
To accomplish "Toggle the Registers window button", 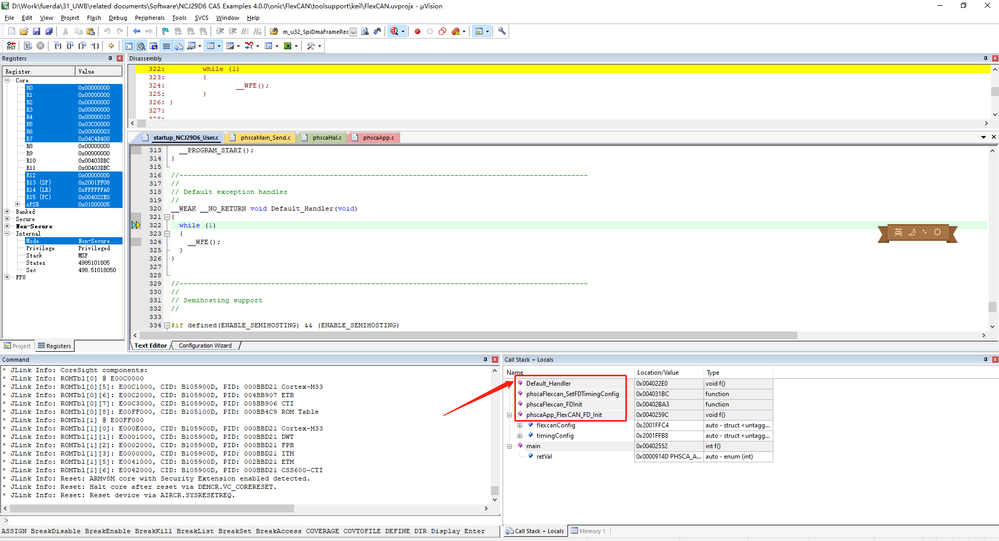I will coord(166,46).
